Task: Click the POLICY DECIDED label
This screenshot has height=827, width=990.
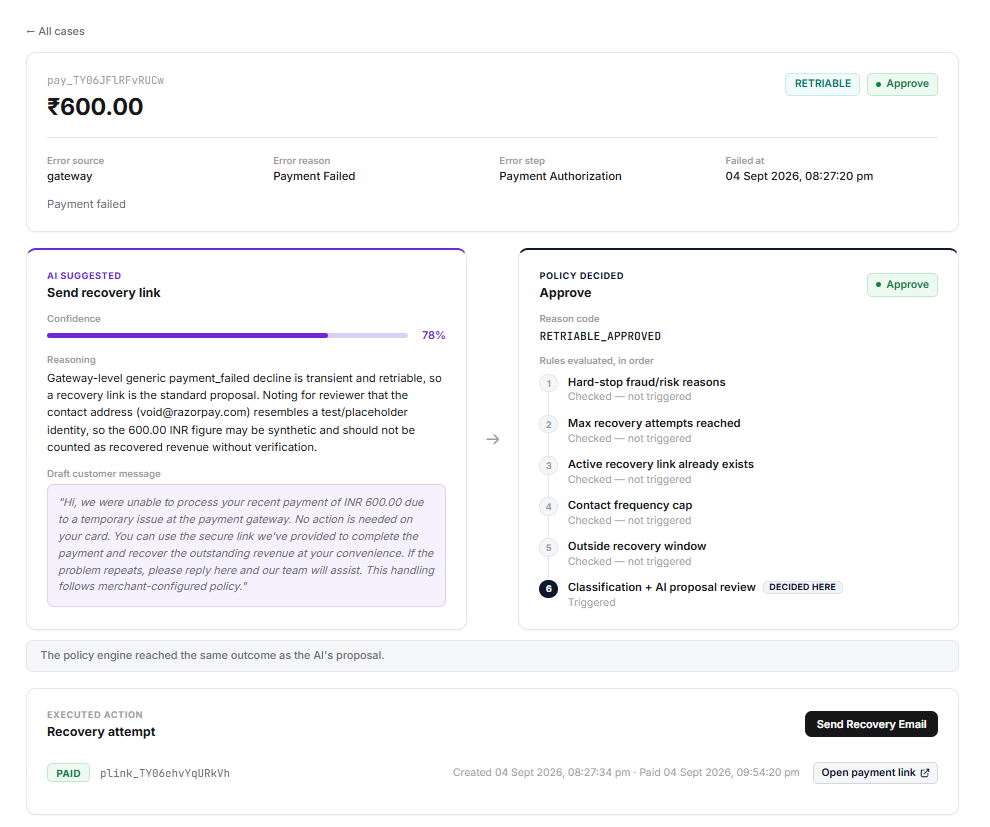Action: 581,276
